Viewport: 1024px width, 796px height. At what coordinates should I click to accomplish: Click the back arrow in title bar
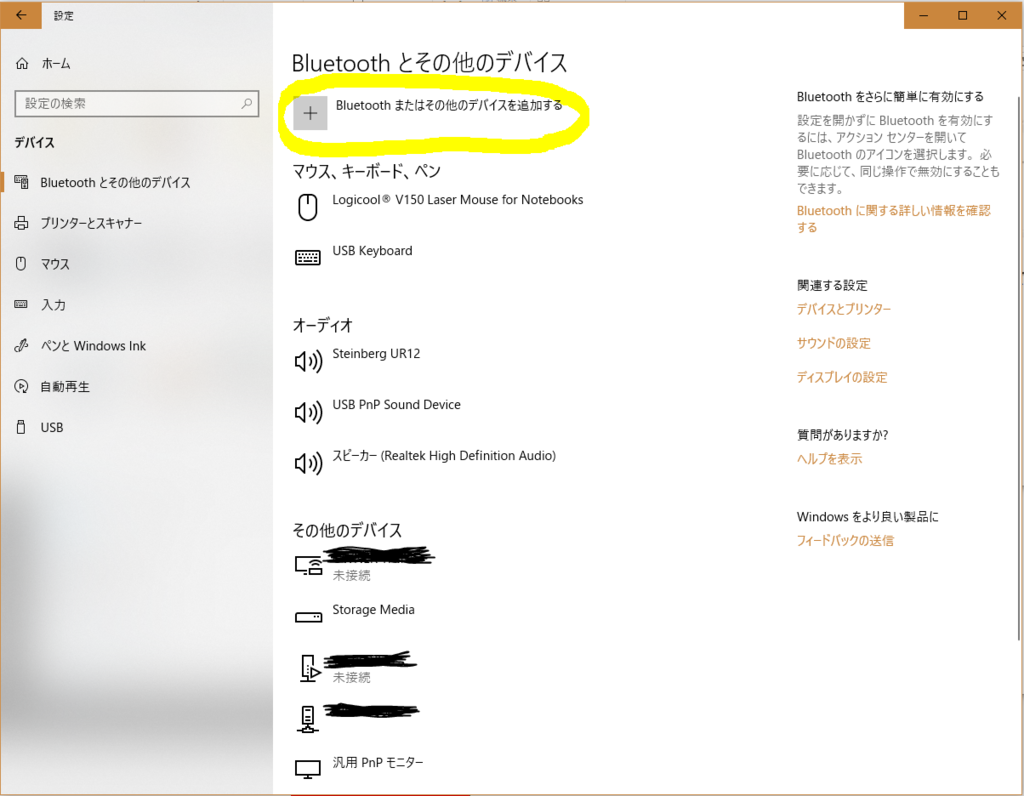21,15
